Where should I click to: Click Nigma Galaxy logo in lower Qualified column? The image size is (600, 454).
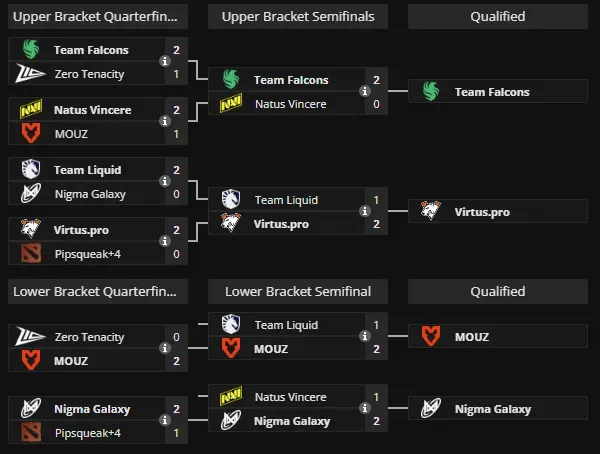(431, 409)
